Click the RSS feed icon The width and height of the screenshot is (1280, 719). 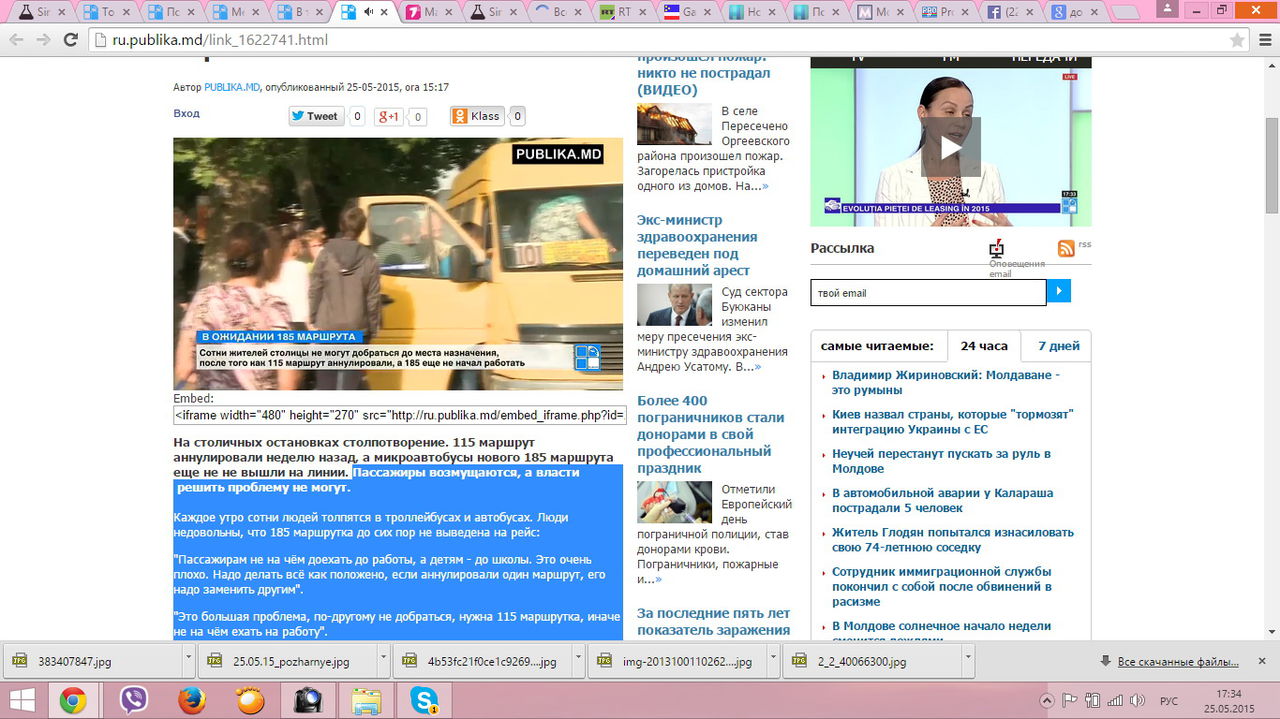click(x=1066, y=248)
